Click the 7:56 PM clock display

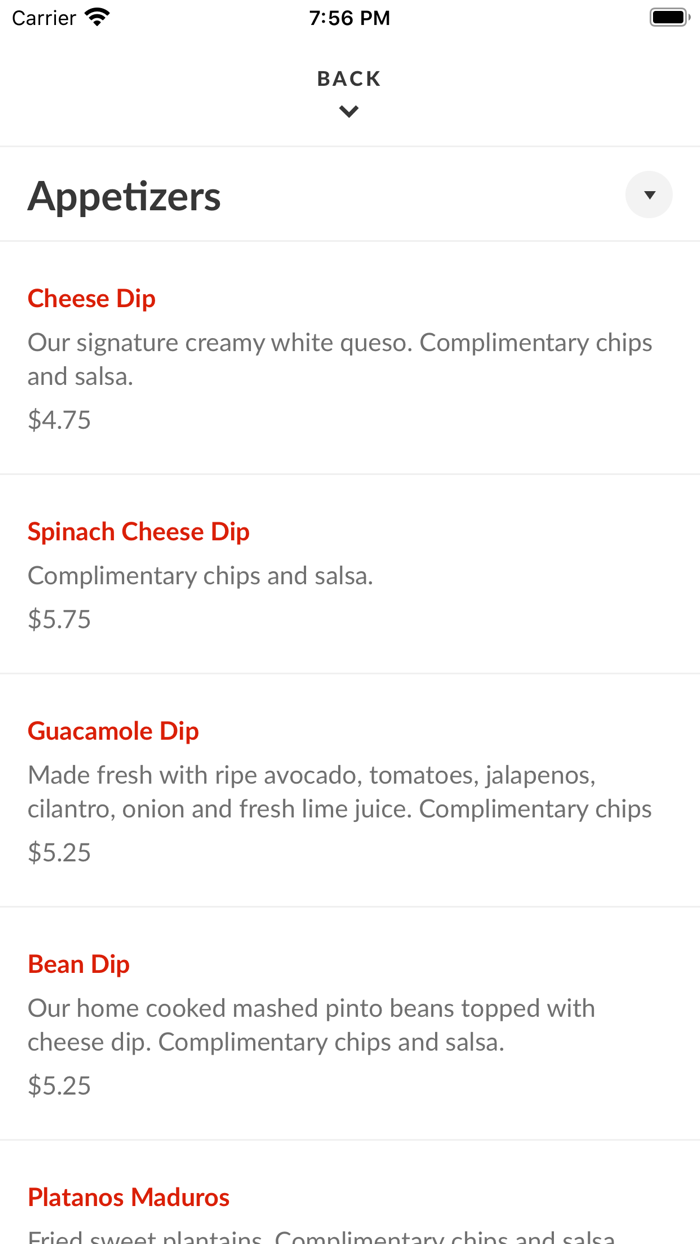[x=349, y=16]
